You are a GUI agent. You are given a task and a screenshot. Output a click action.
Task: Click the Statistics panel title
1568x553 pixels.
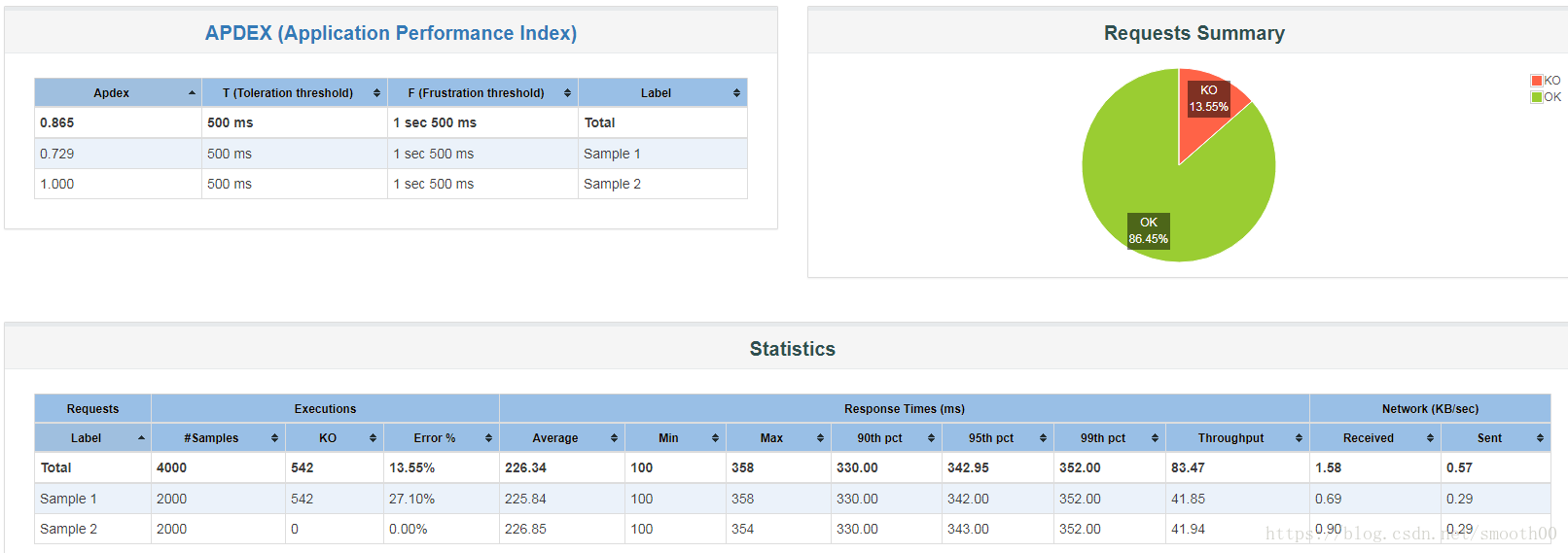pos(793,349)
